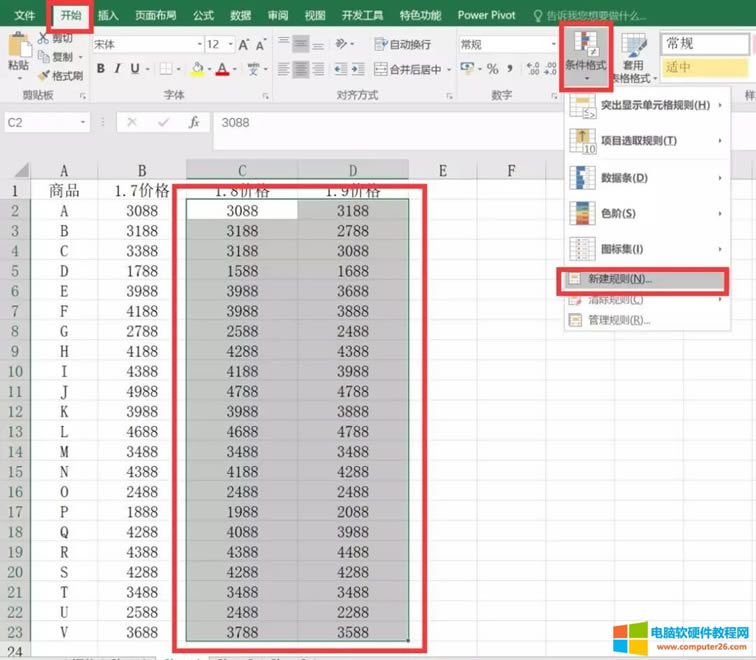Click the Conditional Formatting (条件格式) button

click(x=584, y=56)
